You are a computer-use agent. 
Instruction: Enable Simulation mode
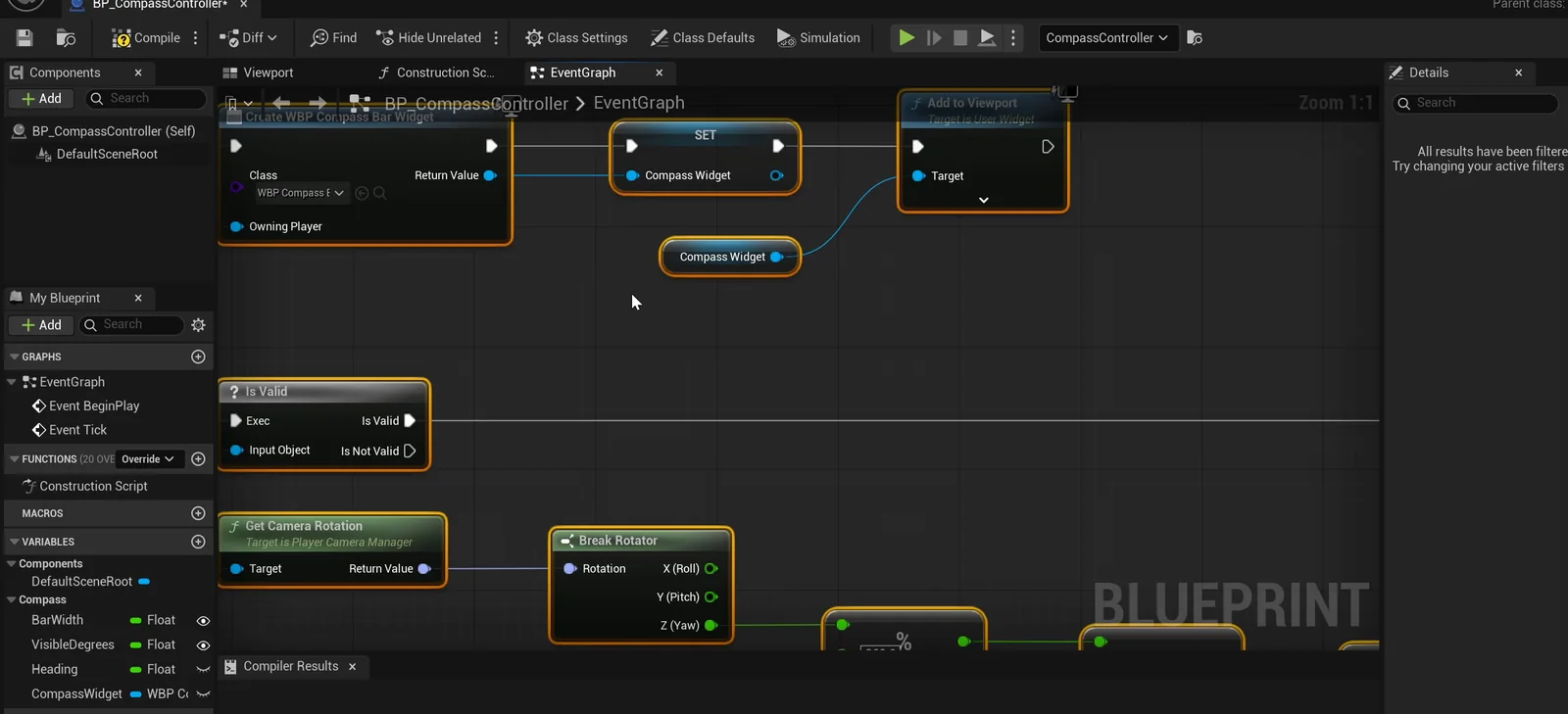click(817, 38)
